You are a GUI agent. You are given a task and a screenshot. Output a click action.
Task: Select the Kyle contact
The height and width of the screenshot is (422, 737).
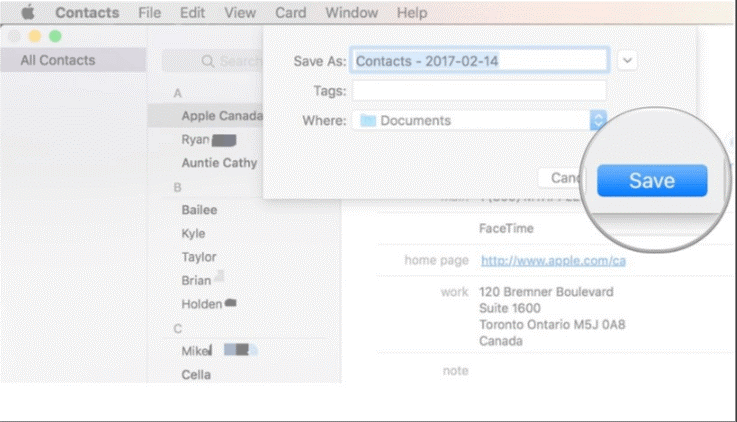click(193, 234)
